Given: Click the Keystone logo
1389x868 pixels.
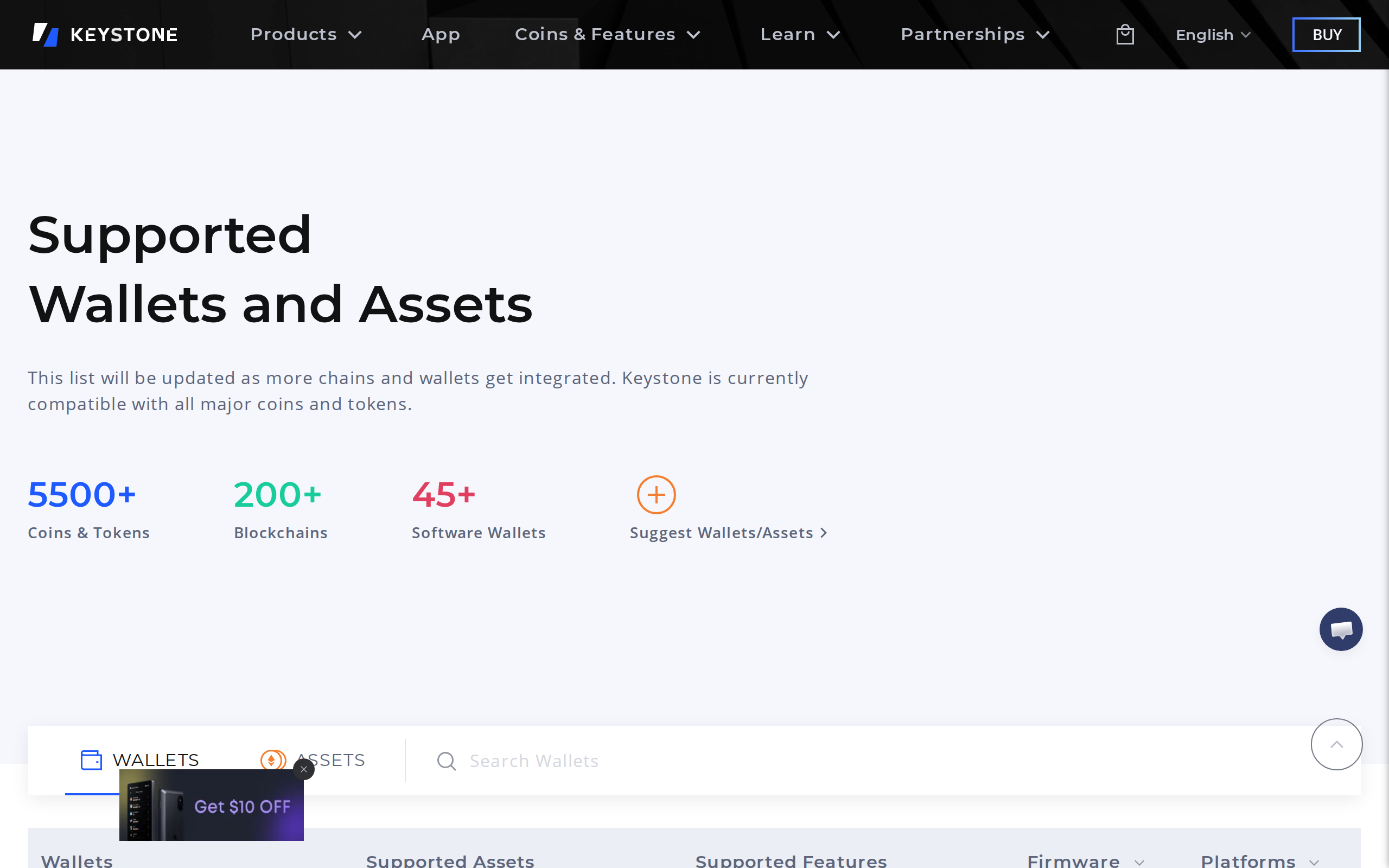Looking at the screenshot, I should point(105,34).
